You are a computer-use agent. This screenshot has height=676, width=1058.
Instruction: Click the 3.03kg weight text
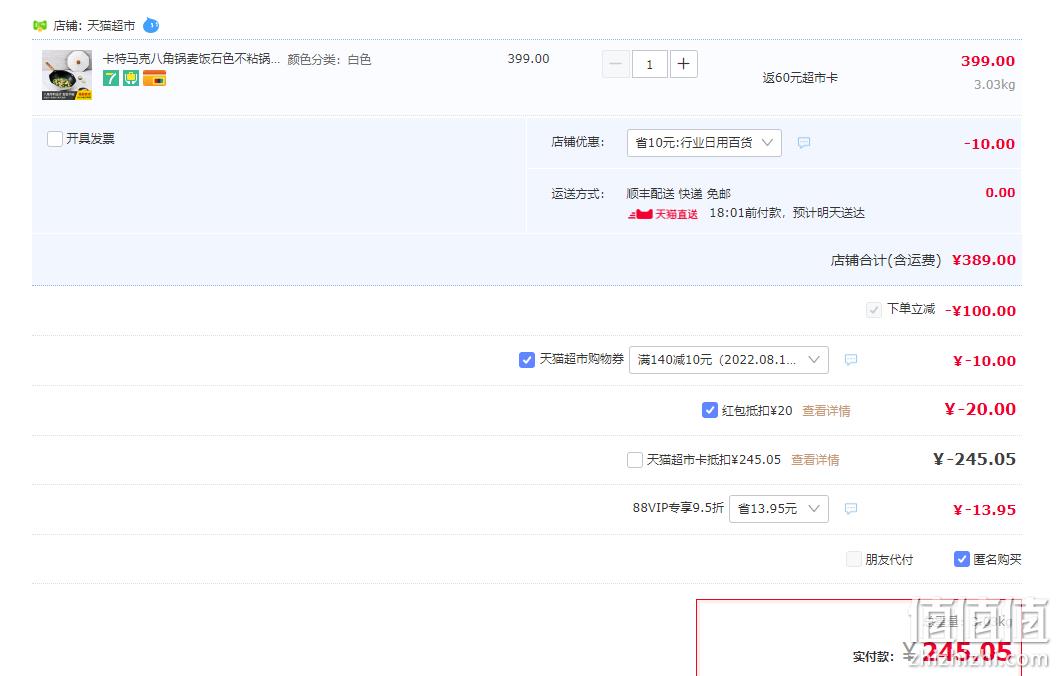(x=995, y=84)
